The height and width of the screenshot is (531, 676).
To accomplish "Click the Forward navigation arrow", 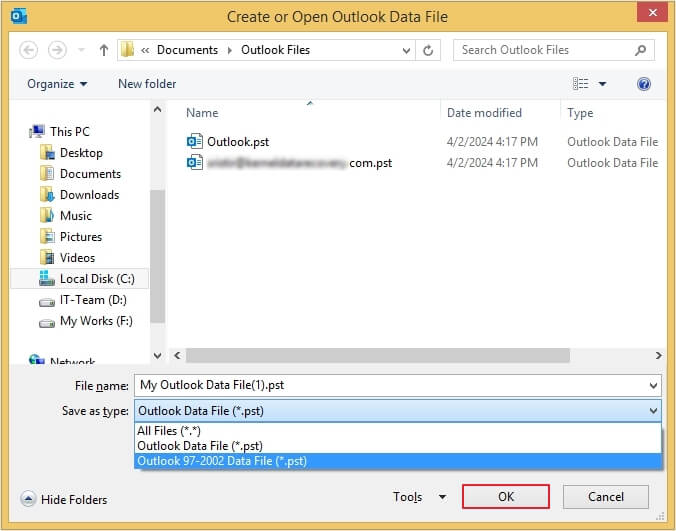I will point(57,50).
